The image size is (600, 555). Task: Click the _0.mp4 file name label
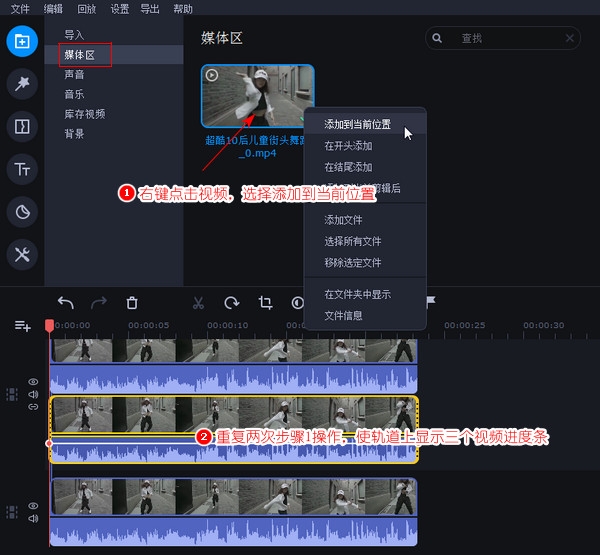[257, 153]
